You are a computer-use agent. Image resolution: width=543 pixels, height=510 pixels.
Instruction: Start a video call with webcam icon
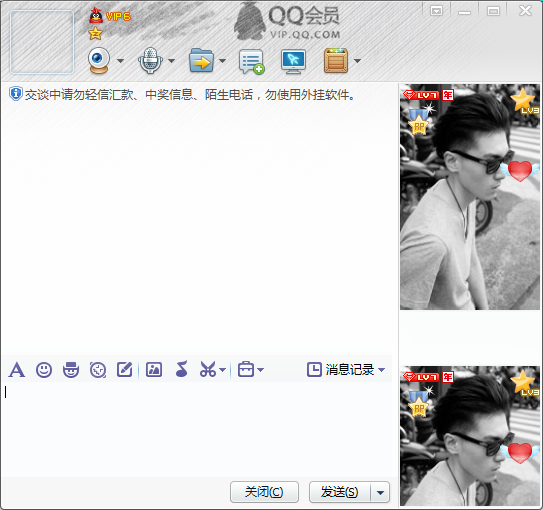(99, 60)
